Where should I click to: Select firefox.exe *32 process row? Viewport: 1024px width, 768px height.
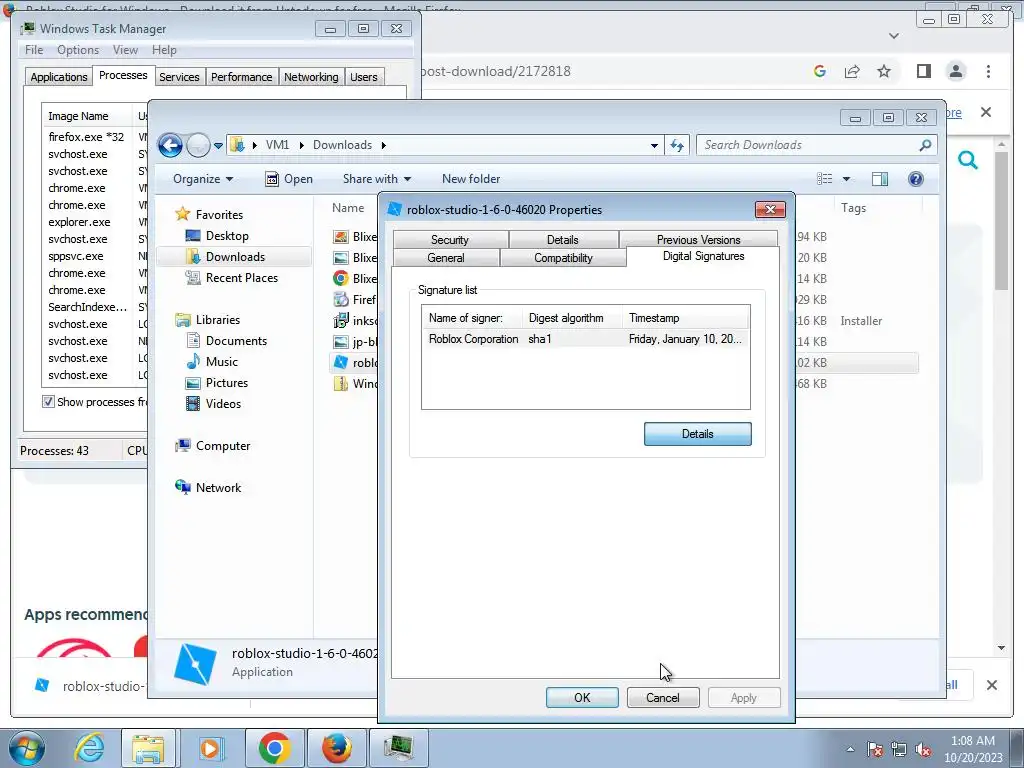(95, 137)
